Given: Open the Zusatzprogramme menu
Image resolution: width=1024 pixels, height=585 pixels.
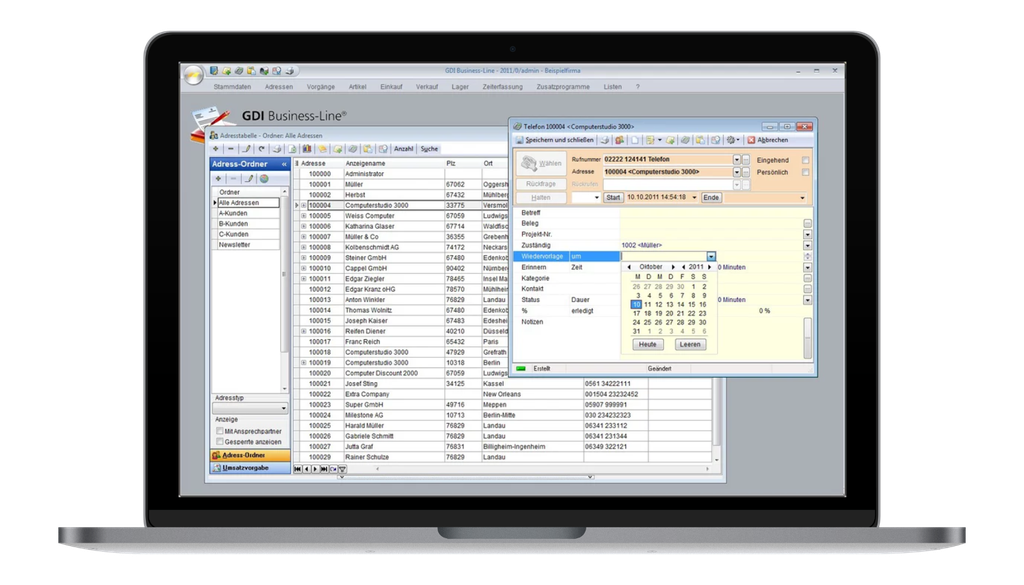Looking at the screenshot, I should [x=563, y=87].
